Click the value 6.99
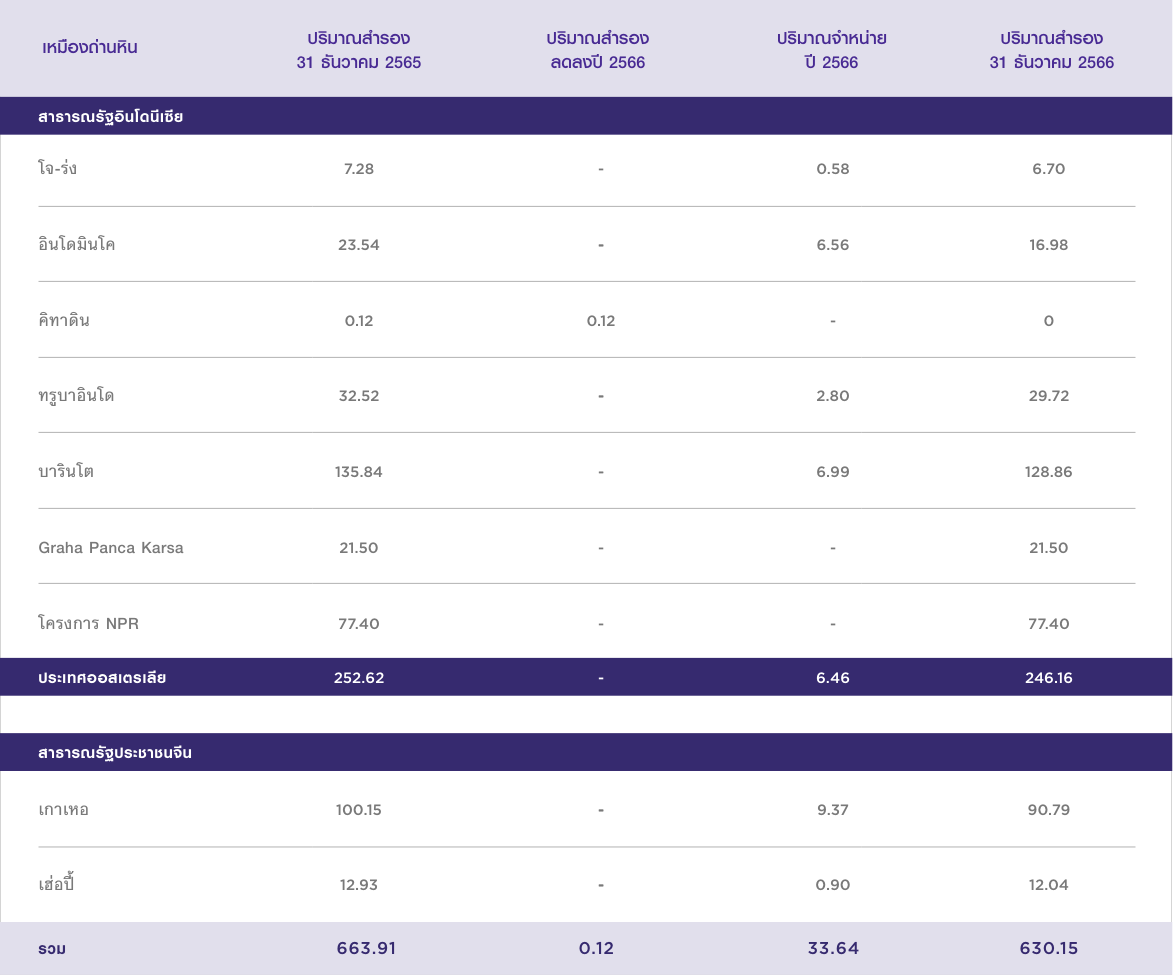 833,472
